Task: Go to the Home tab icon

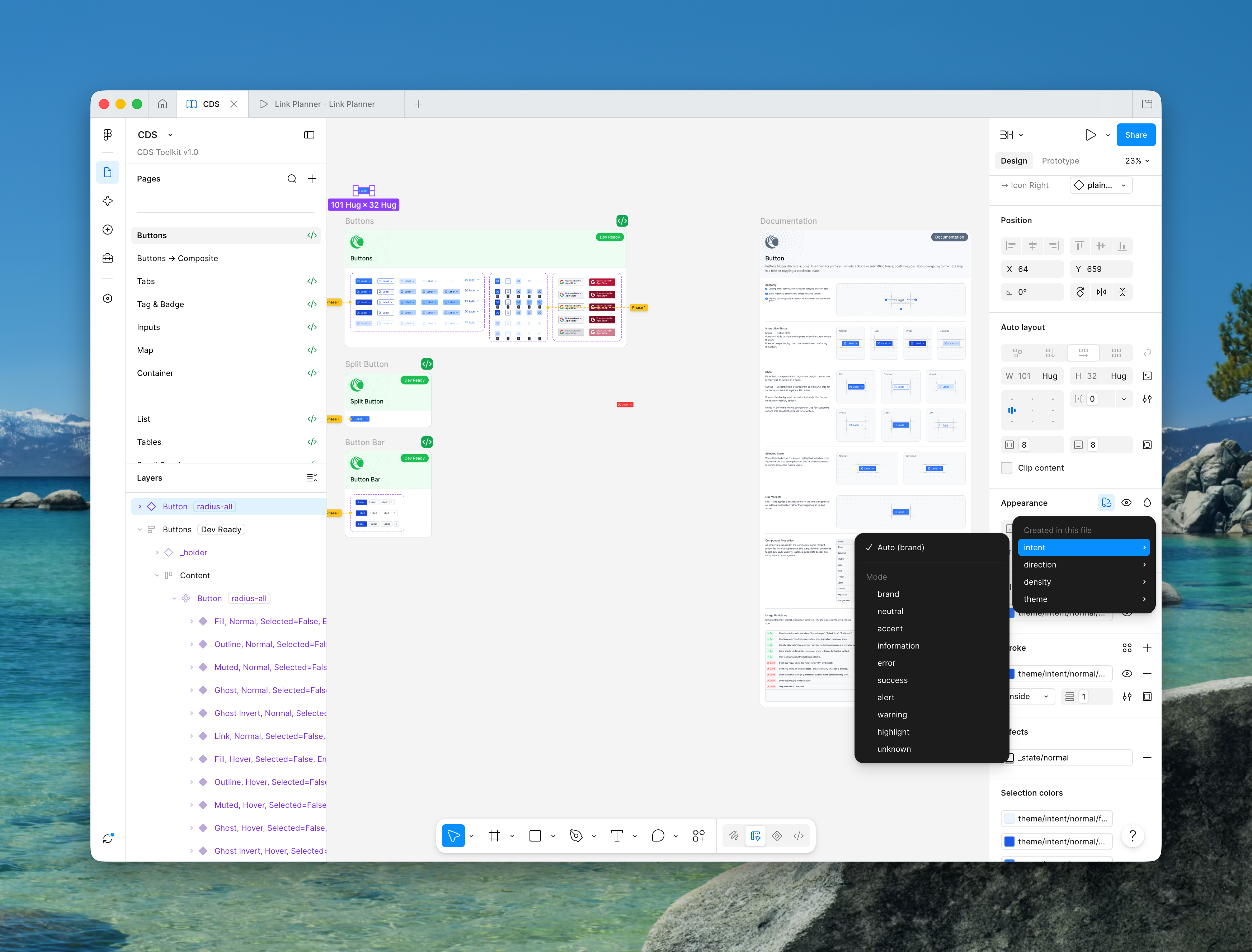Action: click(x=163, y=104)
